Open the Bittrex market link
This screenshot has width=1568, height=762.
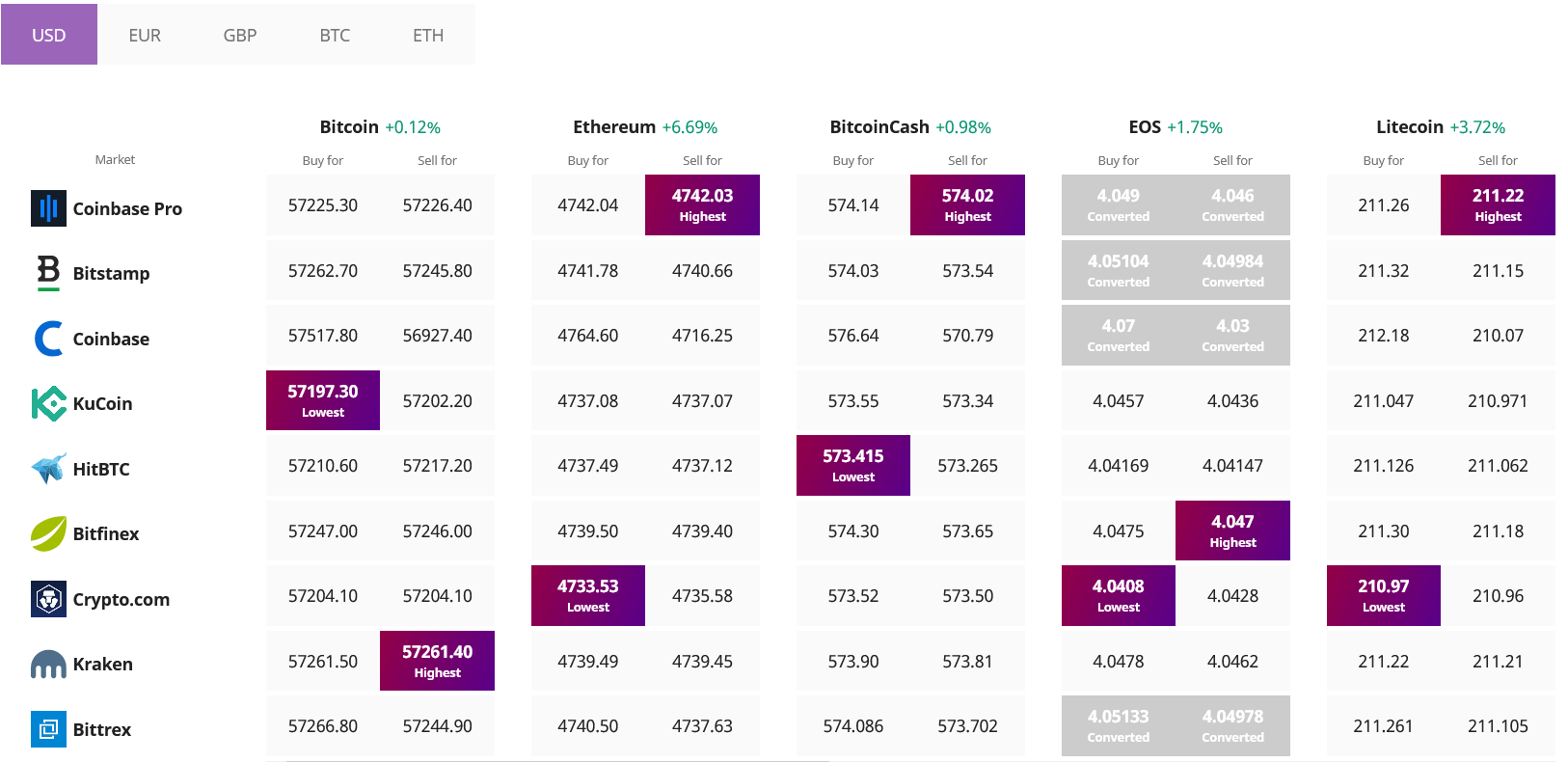(x=102, y=729)
